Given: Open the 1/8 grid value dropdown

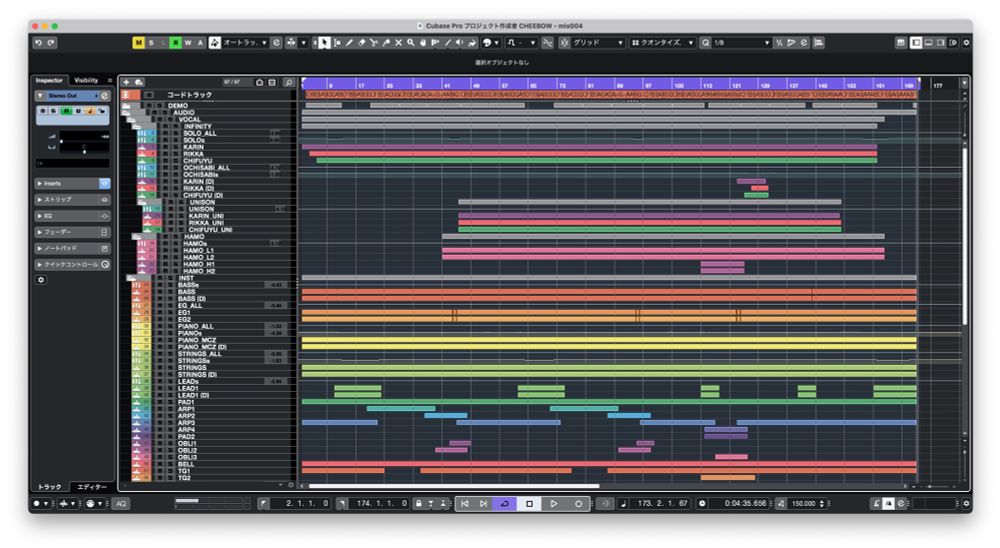Looking at the screenshot, I should point(741,43).
